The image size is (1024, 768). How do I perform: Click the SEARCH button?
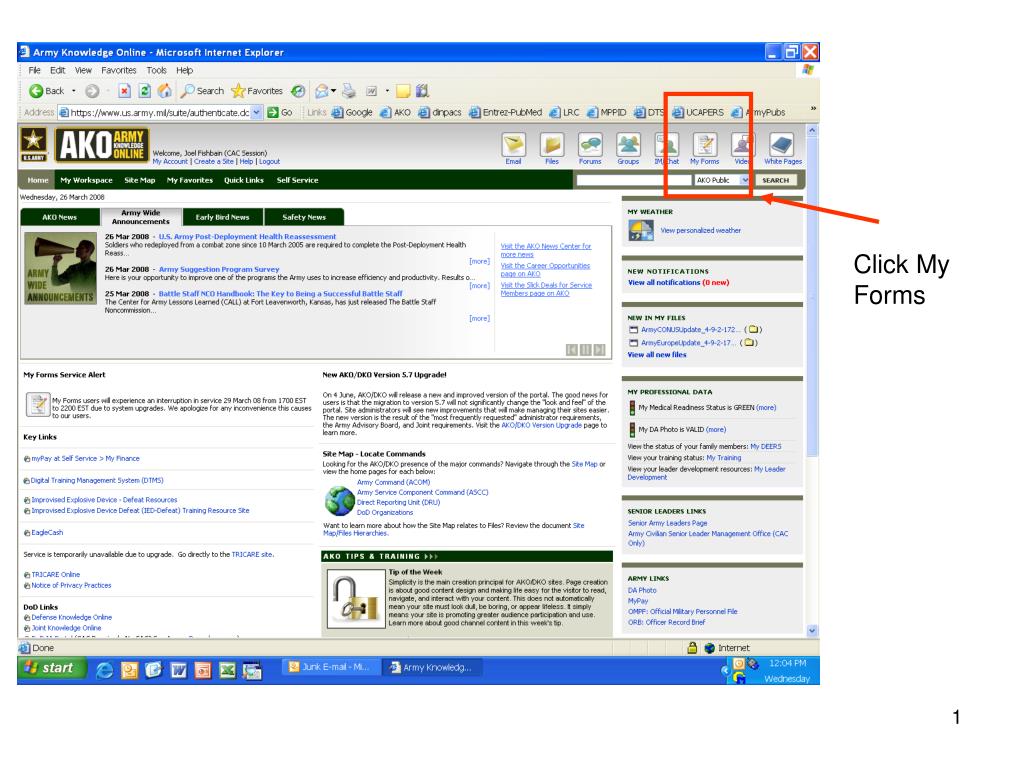click(x=776, y=180)
